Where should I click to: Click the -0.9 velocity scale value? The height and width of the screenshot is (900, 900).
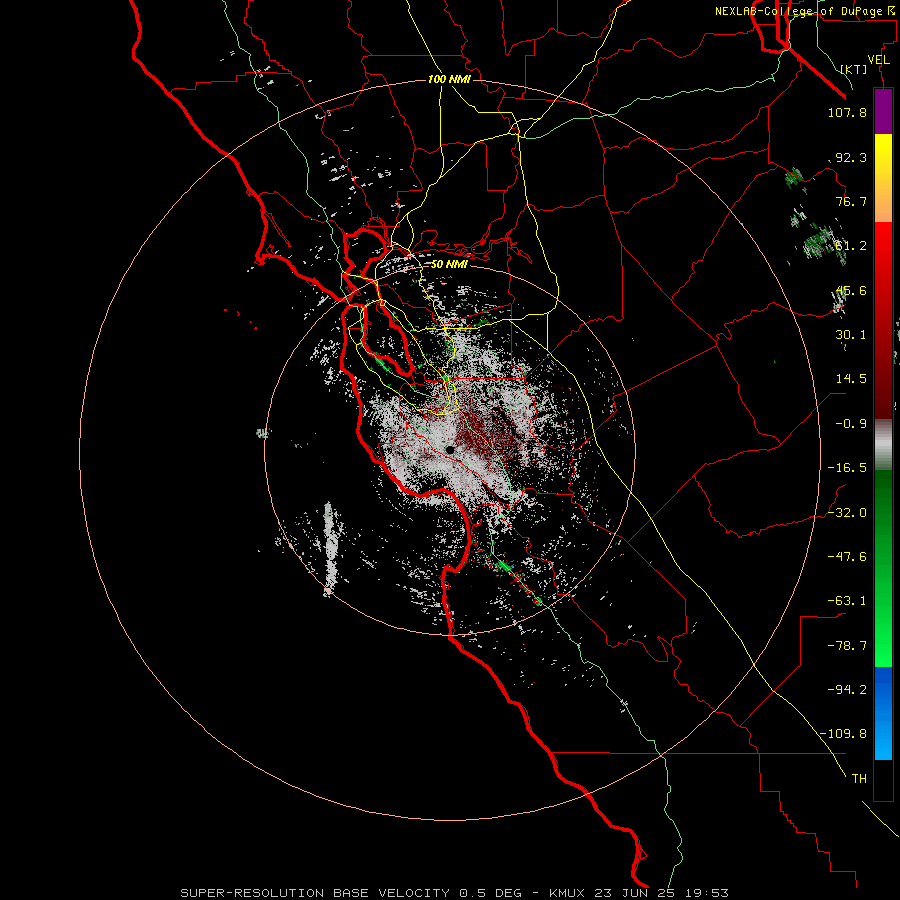[851, 424]
